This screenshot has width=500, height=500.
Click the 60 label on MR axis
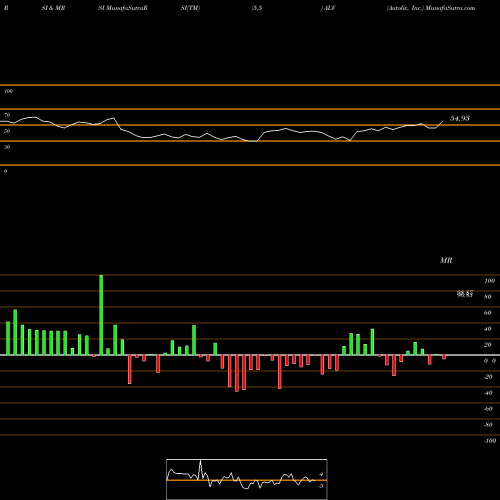tap(488, 313)
